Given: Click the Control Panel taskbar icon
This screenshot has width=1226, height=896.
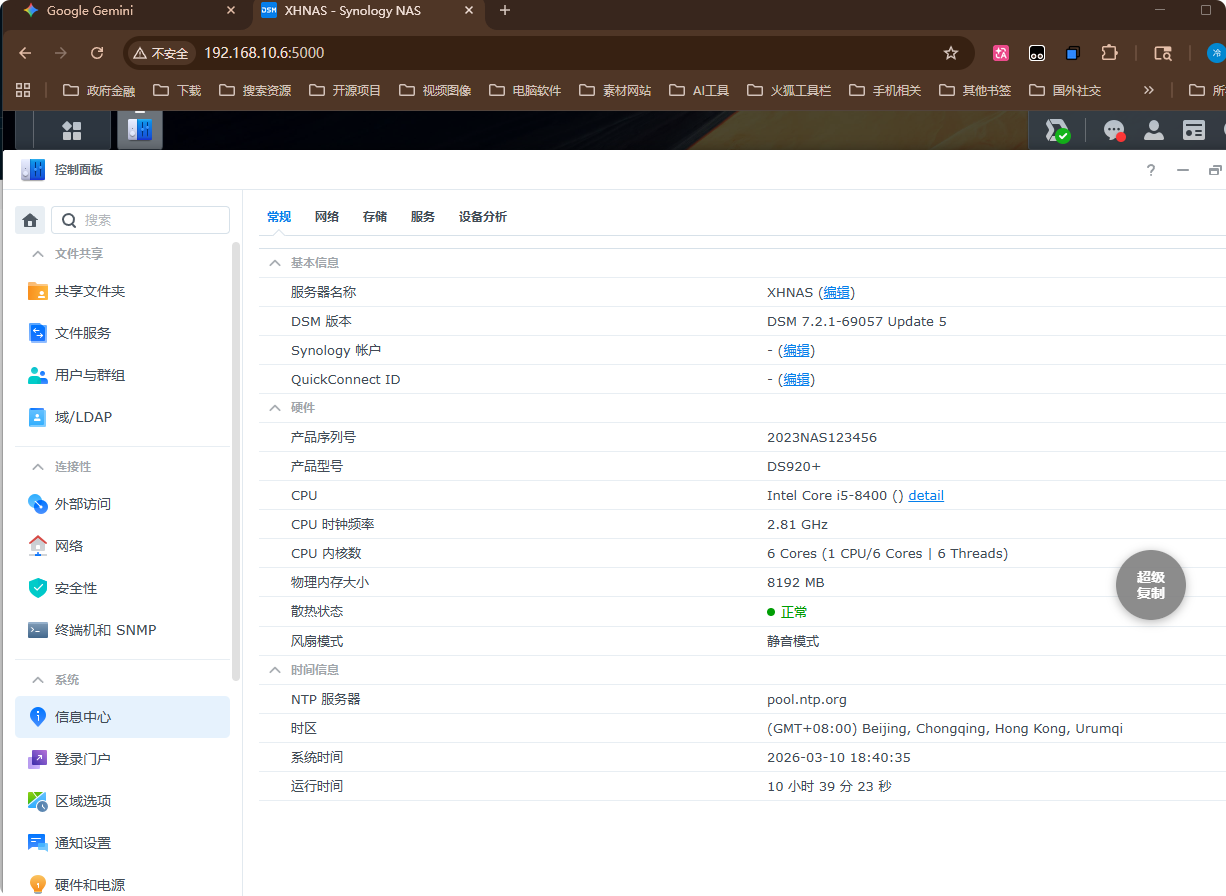Looking at the screenshot, I should pyautogui.click(x=139, y=130).
